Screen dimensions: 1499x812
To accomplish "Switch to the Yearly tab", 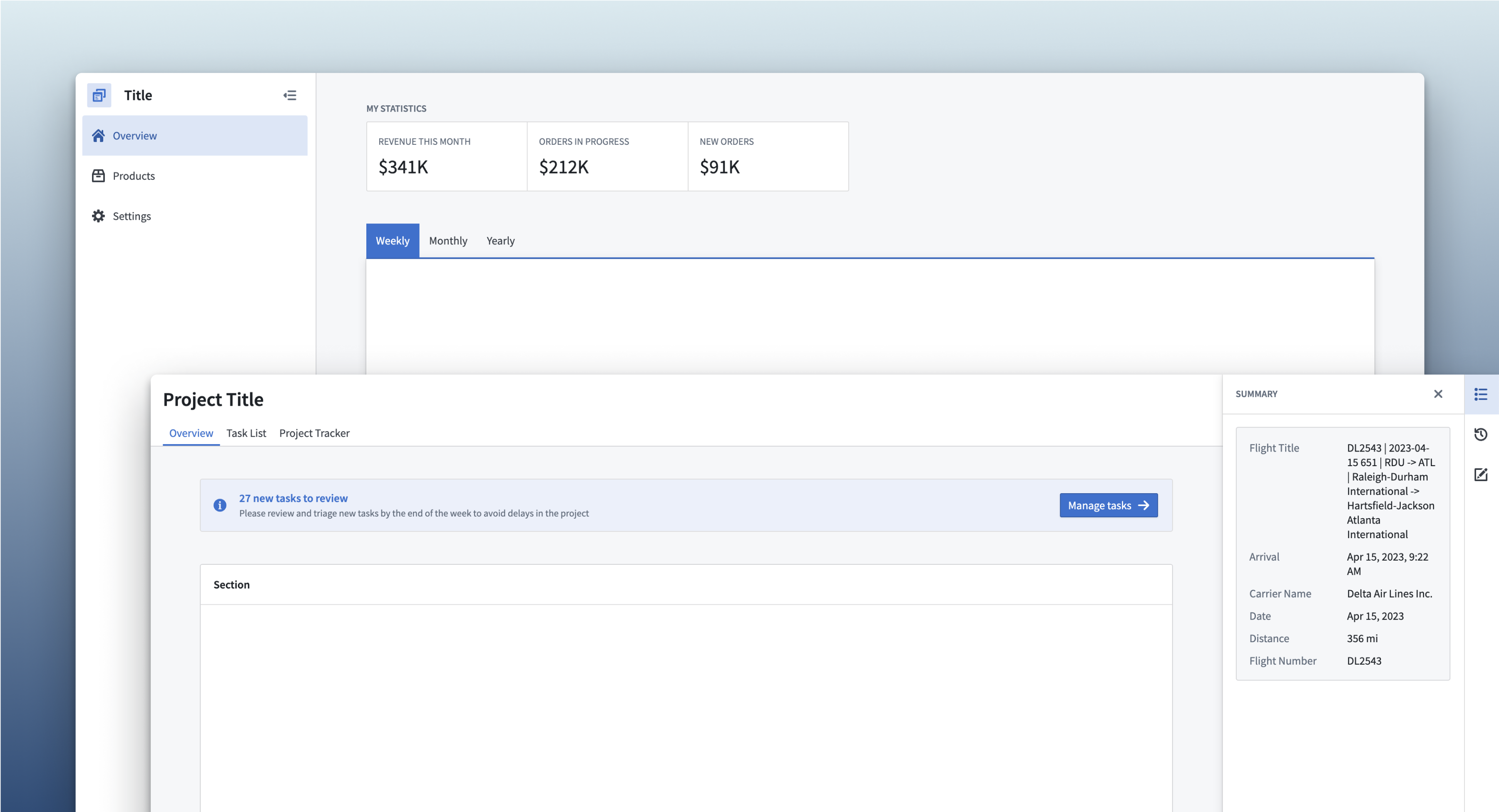I will point(500,241).
